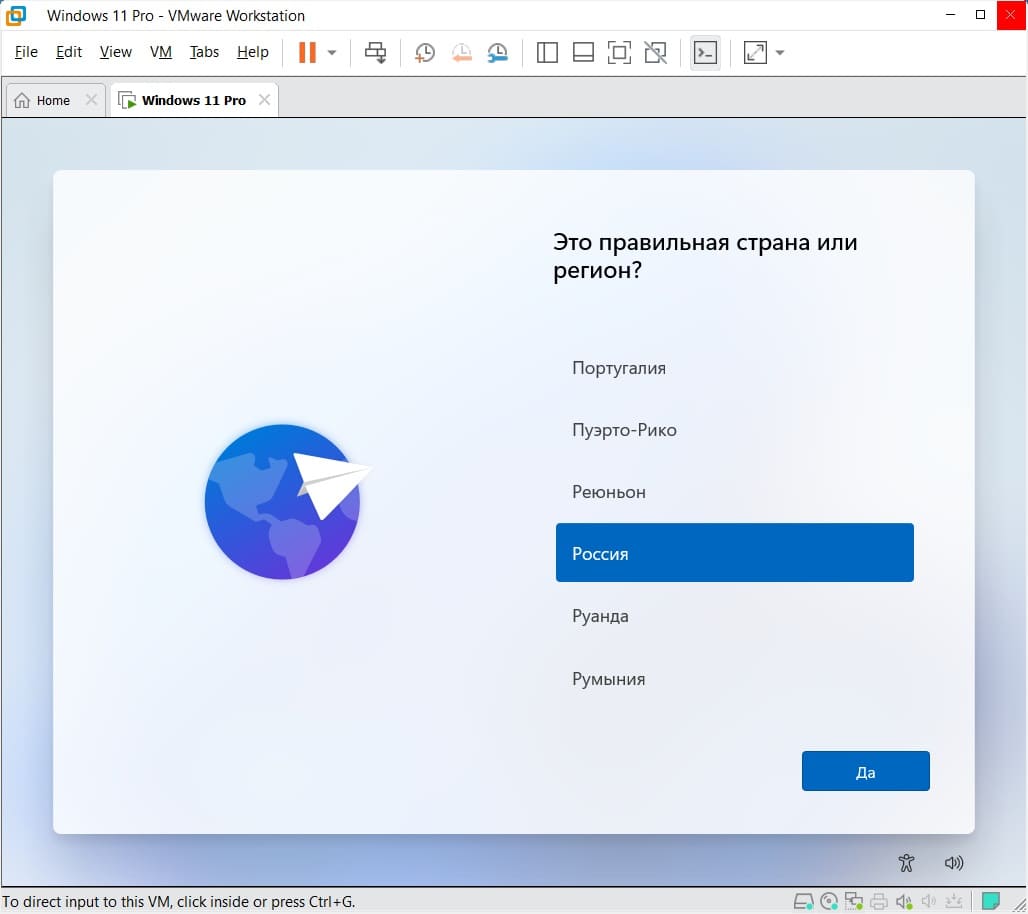Toggle the thumbnail bar view

[x=583, y=52]
